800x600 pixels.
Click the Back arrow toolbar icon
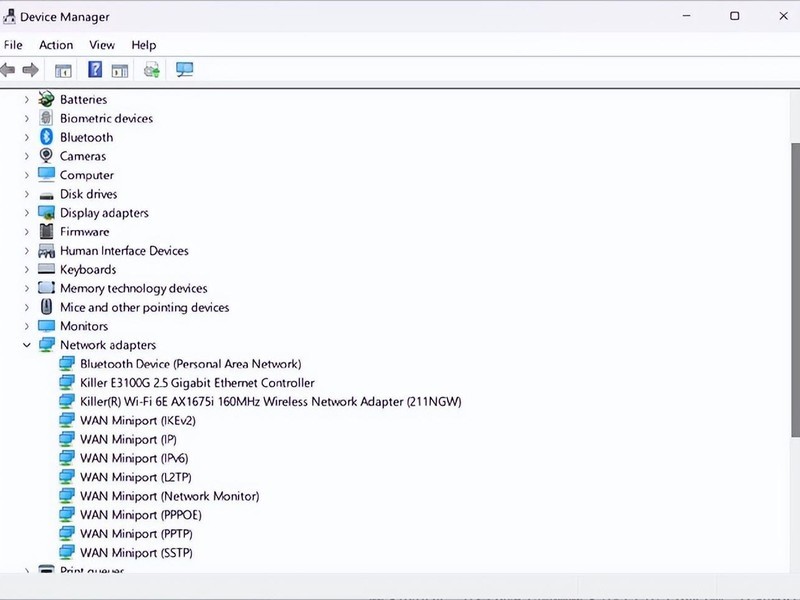click(8, 69)
